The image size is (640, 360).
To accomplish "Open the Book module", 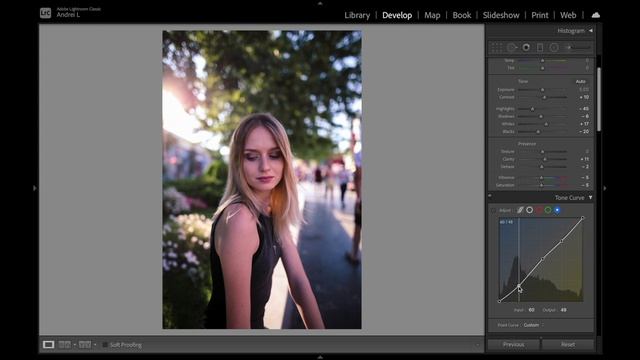I will (462, 15).
